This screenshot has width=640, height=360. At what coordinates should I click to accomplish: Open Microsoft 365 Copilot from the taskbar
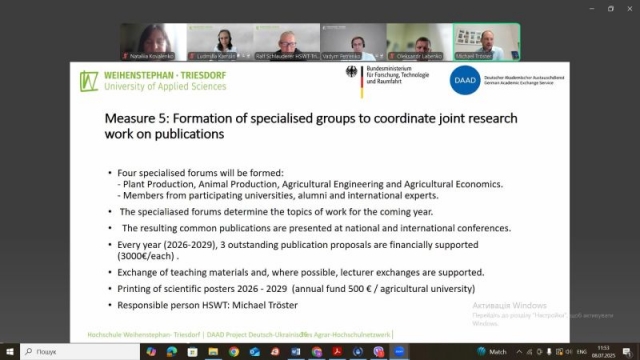point(151,351)
